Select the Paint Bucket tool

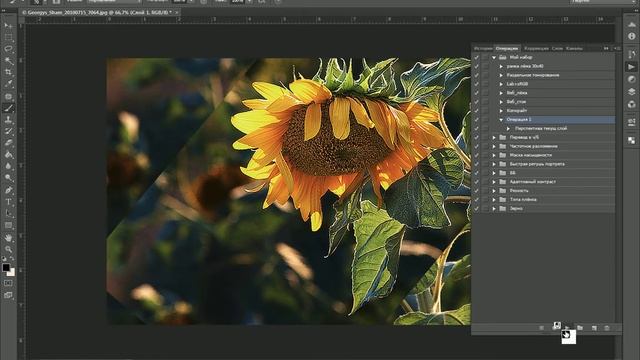pyautogui.click(x=8, y=155)
